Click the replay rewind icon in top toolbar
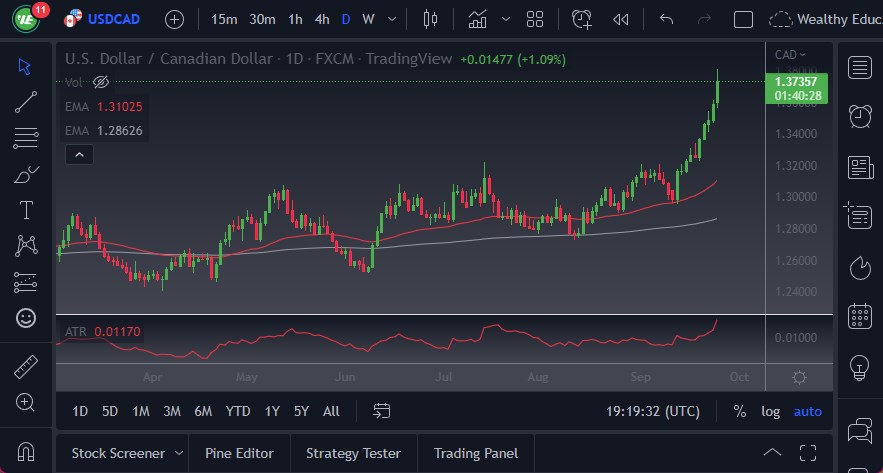This screenshot has width=883, height=473. 621,19
